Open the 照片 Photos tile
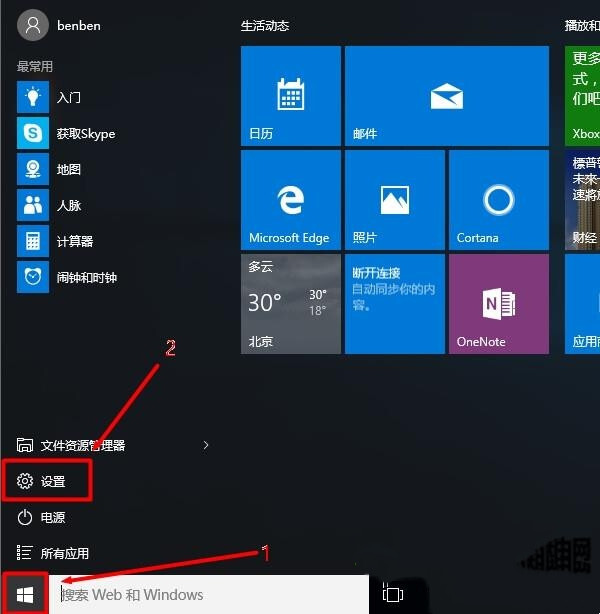600x614 pixels. (x=395, y=200)
